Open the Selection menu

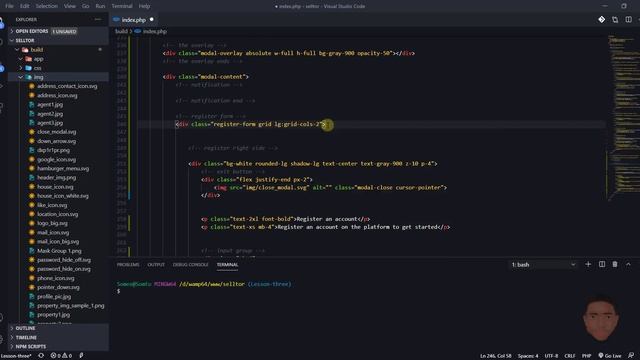47,6
